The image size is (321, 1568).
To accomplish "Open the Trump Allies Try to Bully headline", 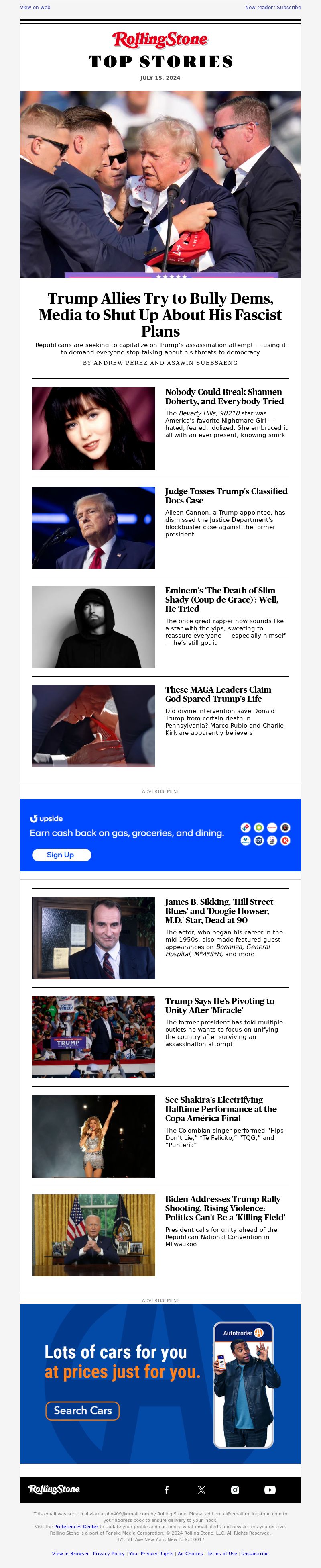I will click(160, 315).
